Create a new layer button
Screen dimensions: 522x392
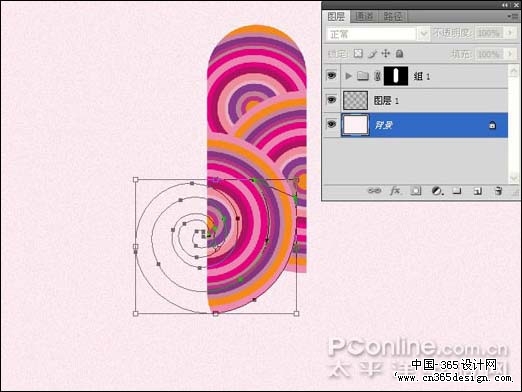tap(478, 191)
